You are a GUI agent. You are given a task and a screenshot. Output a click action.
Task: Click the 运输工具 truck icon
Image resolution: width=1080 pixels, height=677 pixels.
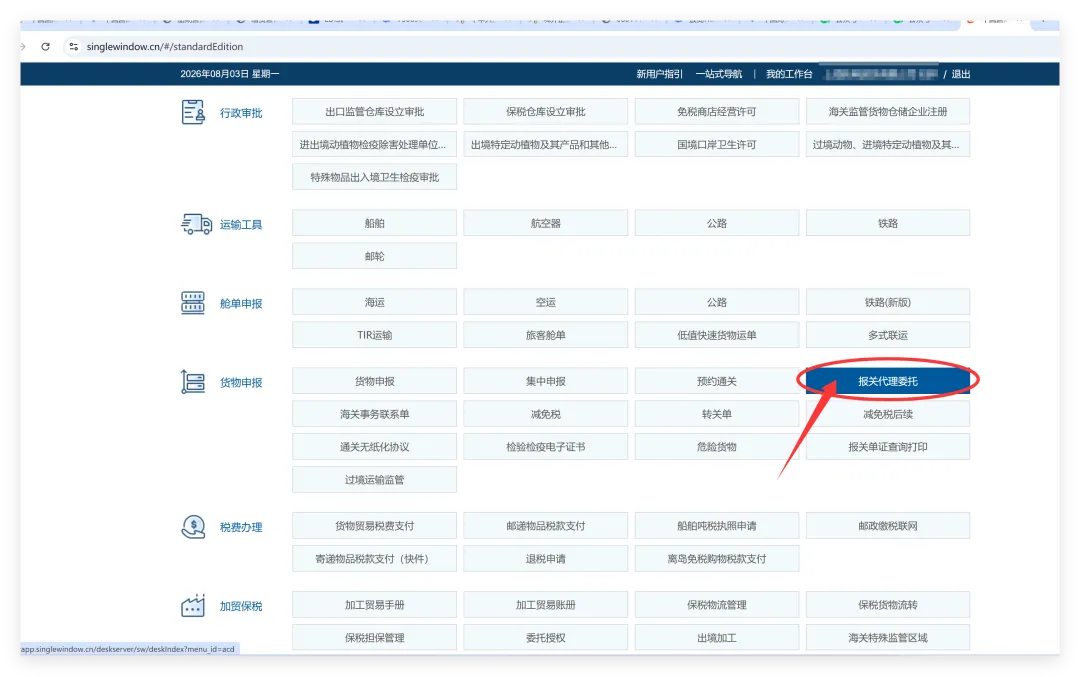coord(196,224)
